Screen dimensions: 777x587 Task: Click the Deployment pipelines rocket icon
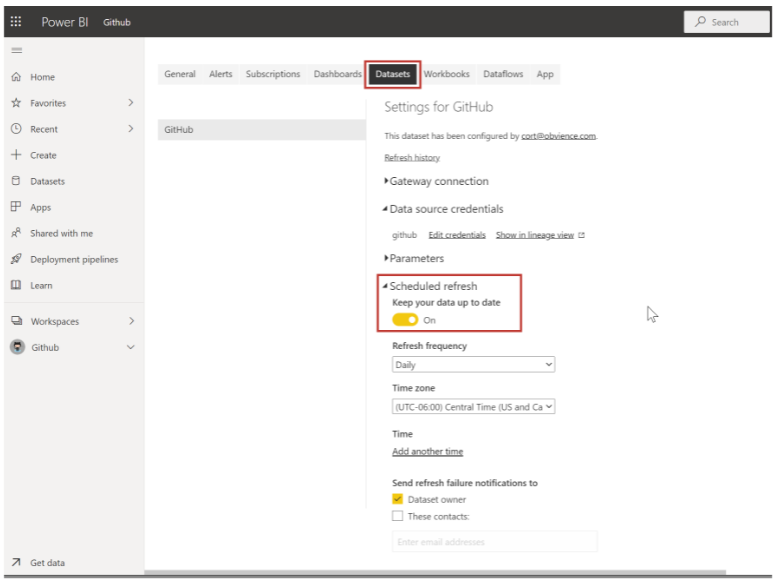coord(16,259)
